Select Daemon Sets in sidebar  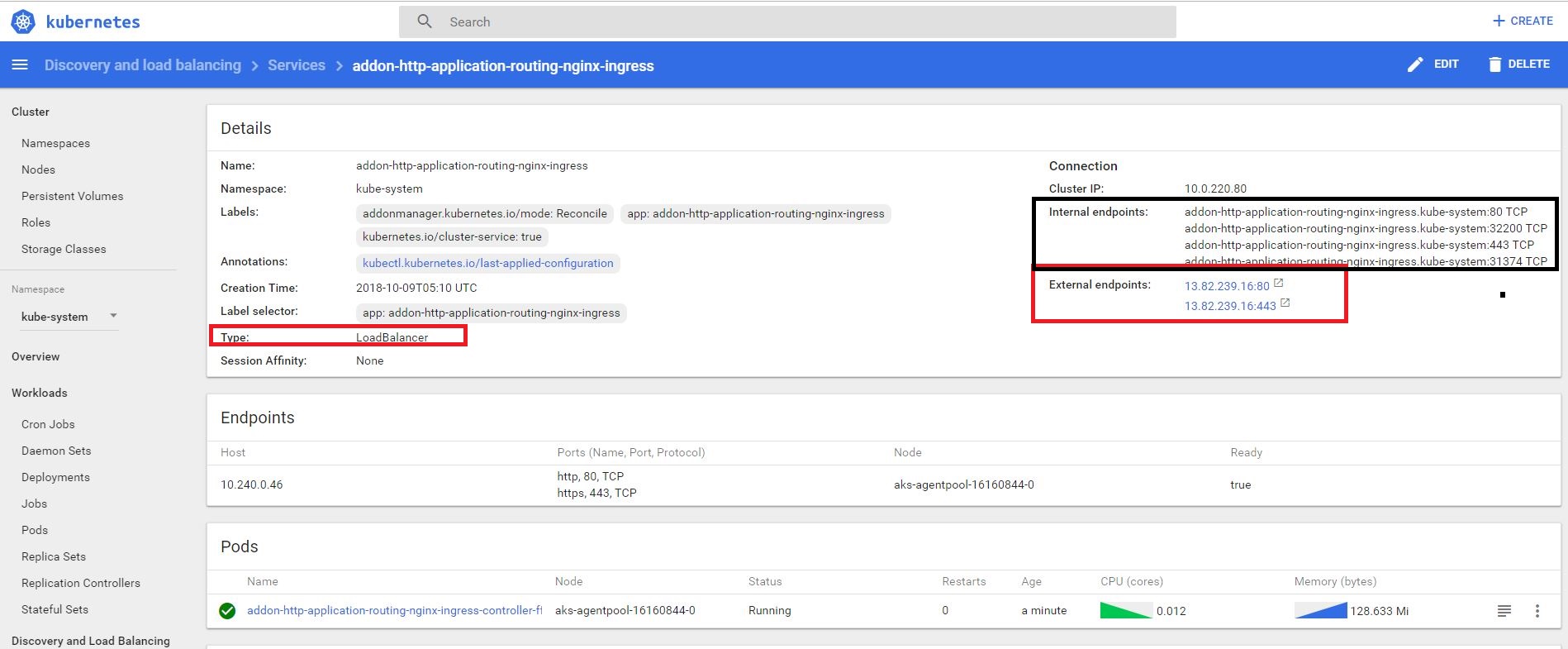tap(56, 451)
